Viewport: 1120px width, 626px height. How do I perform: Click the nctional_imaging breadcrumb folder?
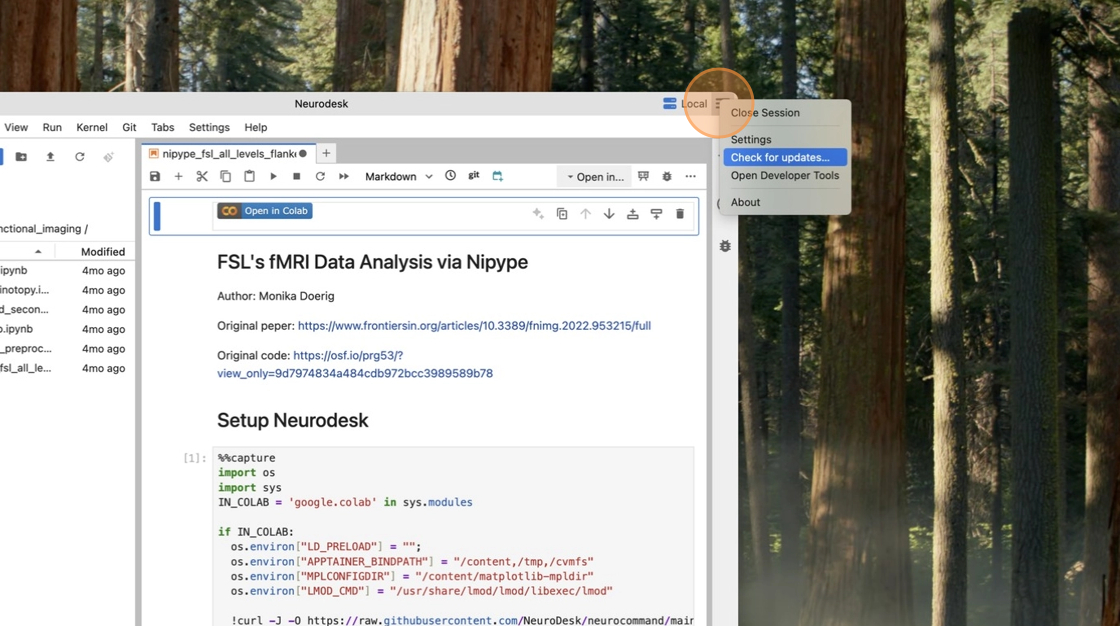click(x=39, y=229)
